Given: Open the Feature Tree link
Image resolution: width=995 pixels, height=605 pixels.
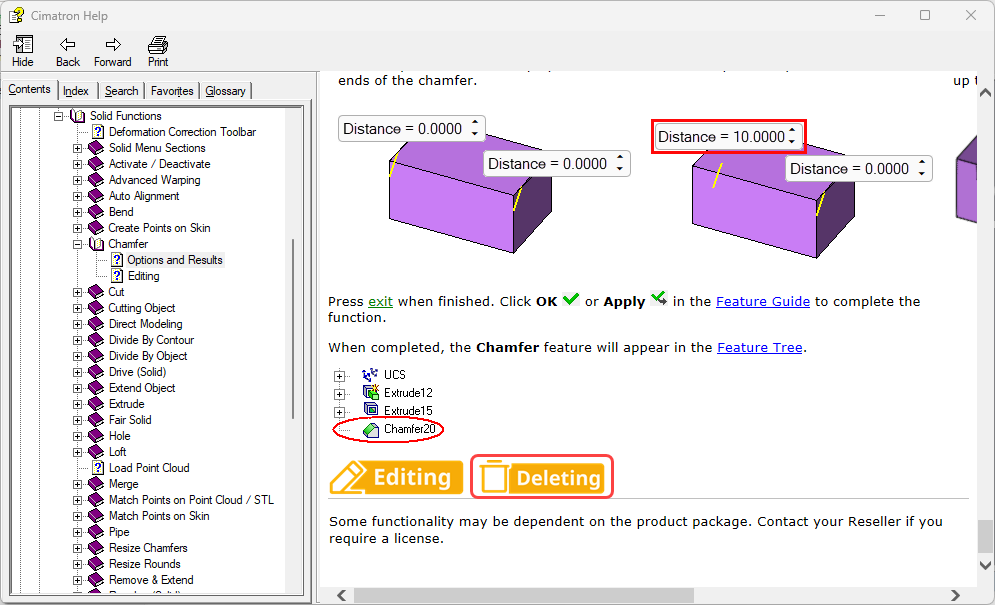Looking at the screenshot, I should tap(760, 348).
